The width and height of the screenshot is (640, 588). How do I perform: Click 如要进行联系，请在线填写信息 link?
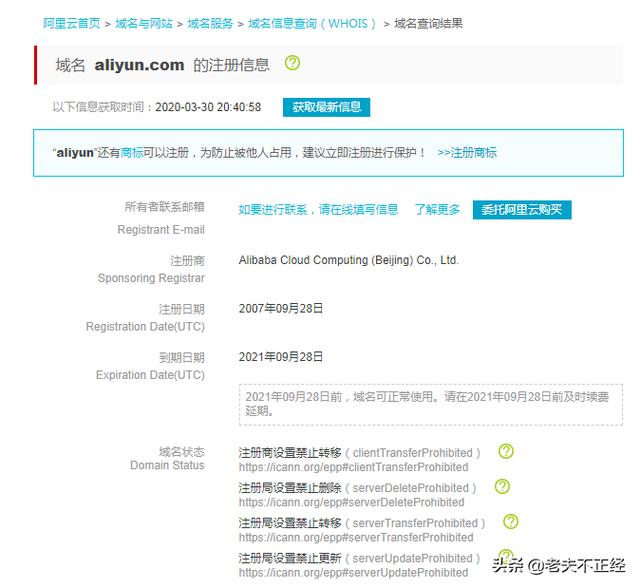tap(318, 209)
